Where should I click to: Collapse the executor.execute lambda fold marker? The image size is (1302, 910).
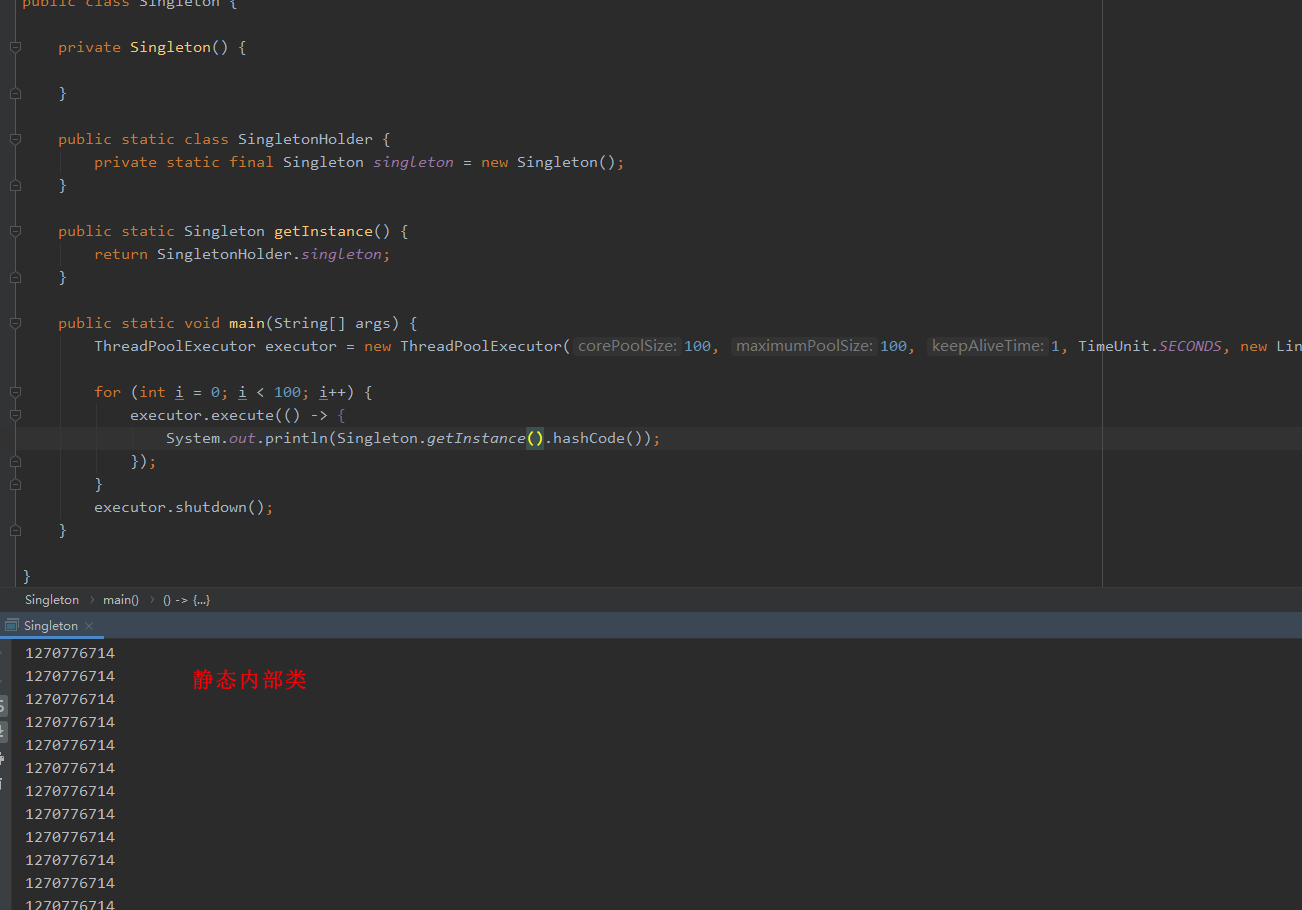15,415
